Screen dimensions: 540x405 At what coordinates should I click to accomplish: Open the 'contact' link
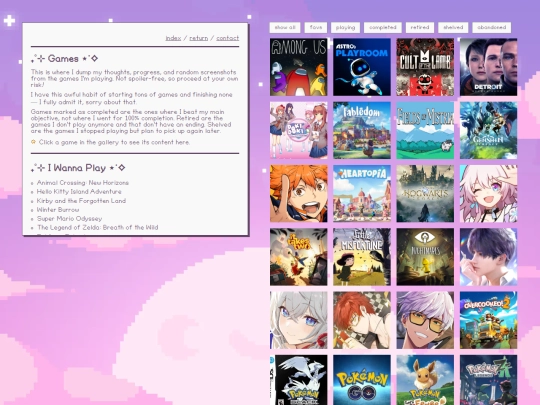click(x=228, y=38)
